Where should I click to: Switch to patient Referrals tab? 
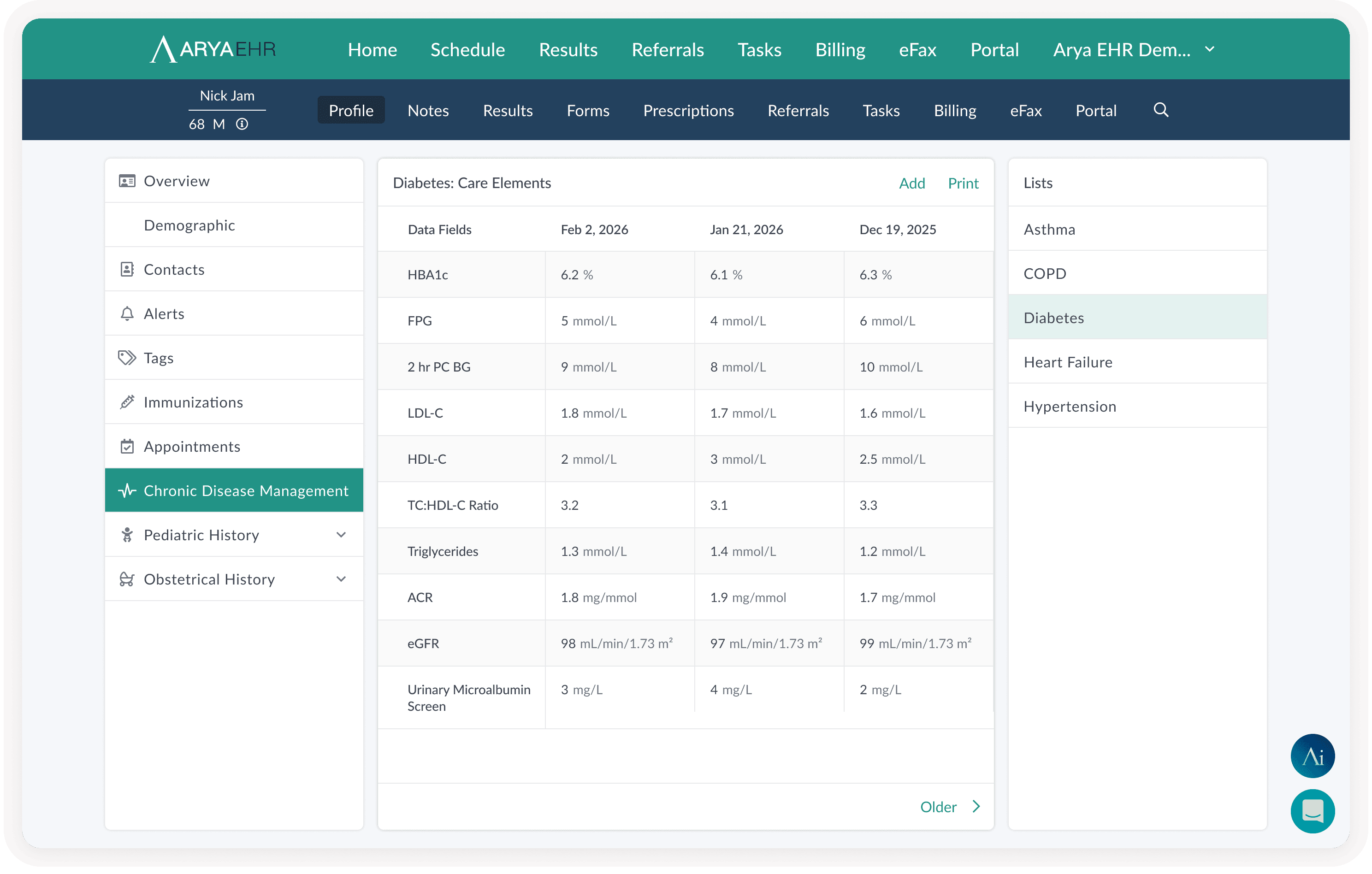click(x=798, y=110)
